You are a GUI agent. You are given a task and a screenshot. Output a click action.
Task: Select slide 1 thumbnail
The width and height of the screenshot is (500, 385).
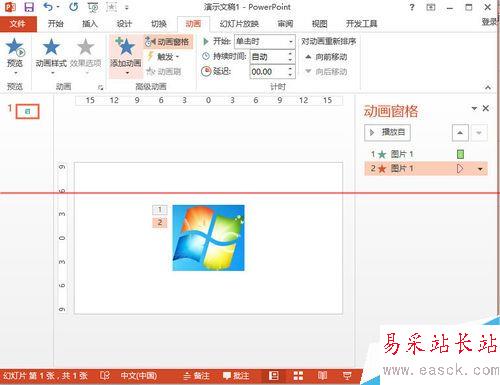28,112
